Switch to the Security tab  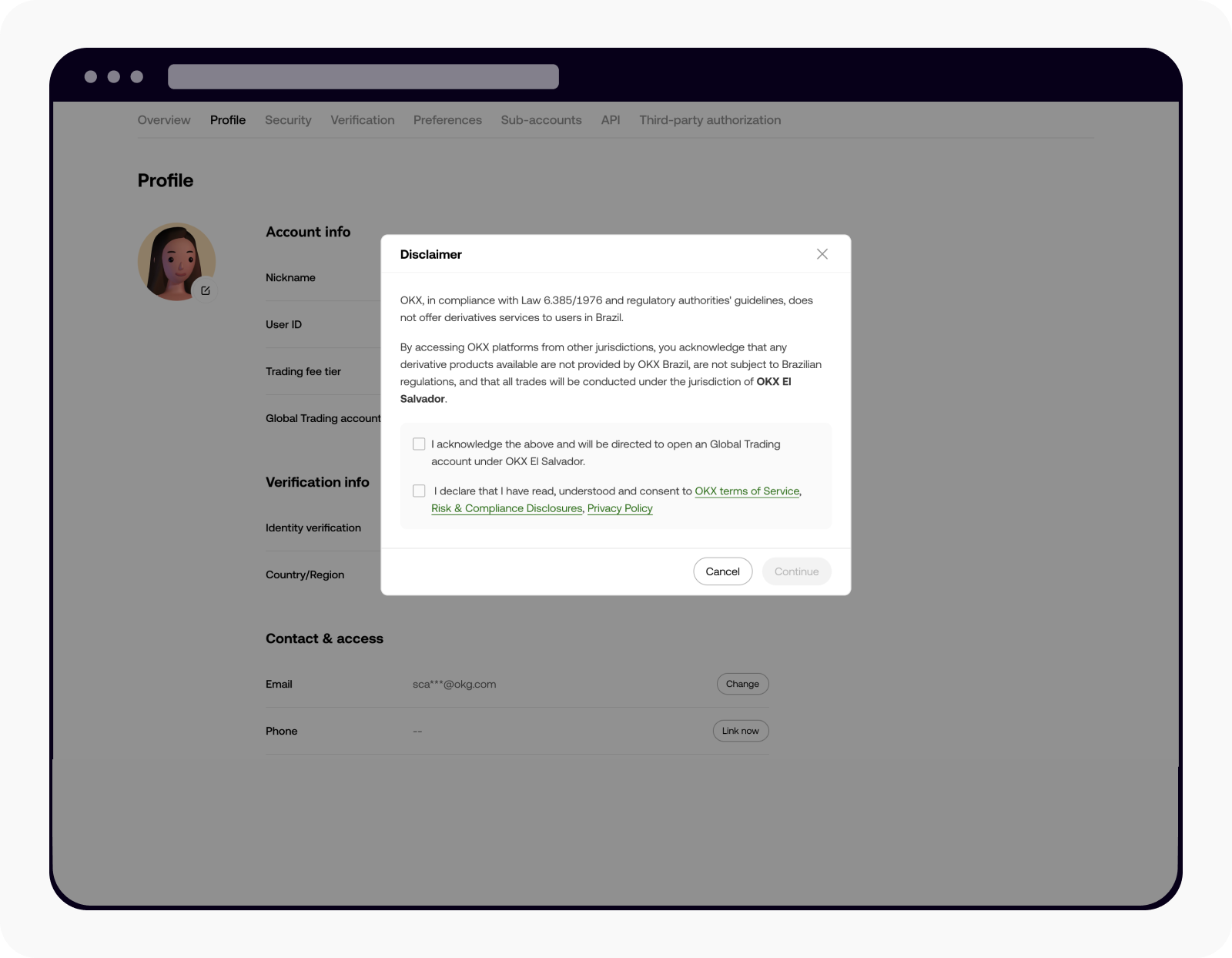click(x=288, y=120)
